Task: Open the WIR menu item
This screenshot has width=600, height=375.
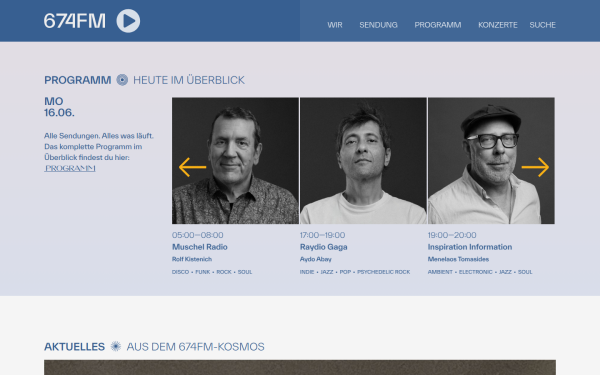Action: (x=335, y=25)
